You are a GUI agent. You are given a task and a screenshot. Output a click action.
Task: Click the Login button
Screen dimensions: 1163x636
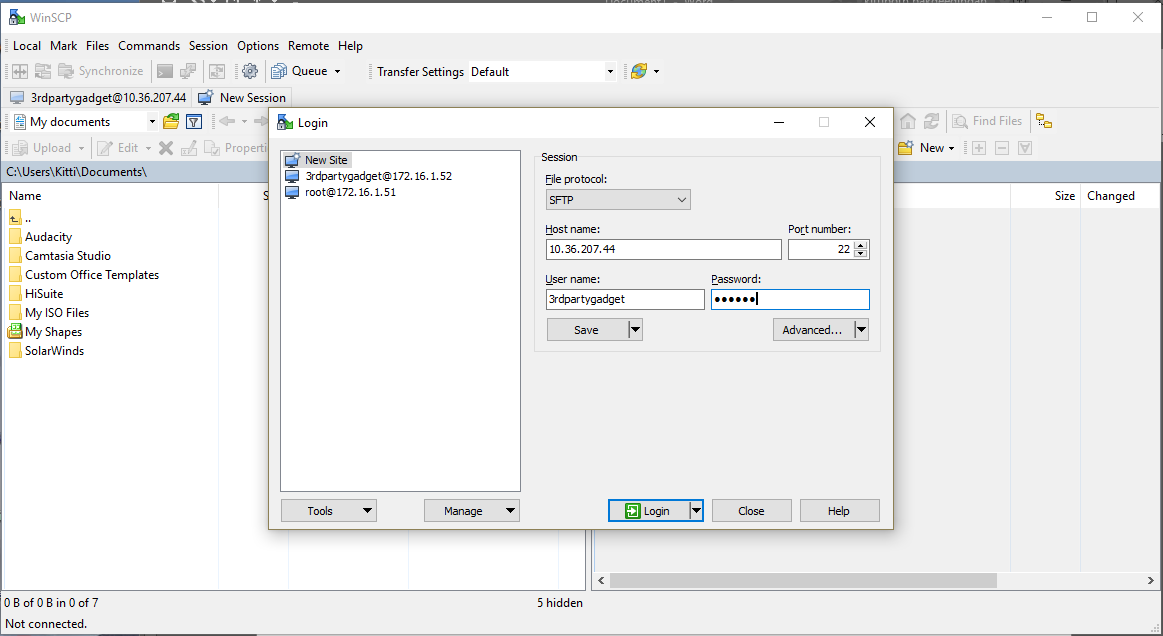648,511
